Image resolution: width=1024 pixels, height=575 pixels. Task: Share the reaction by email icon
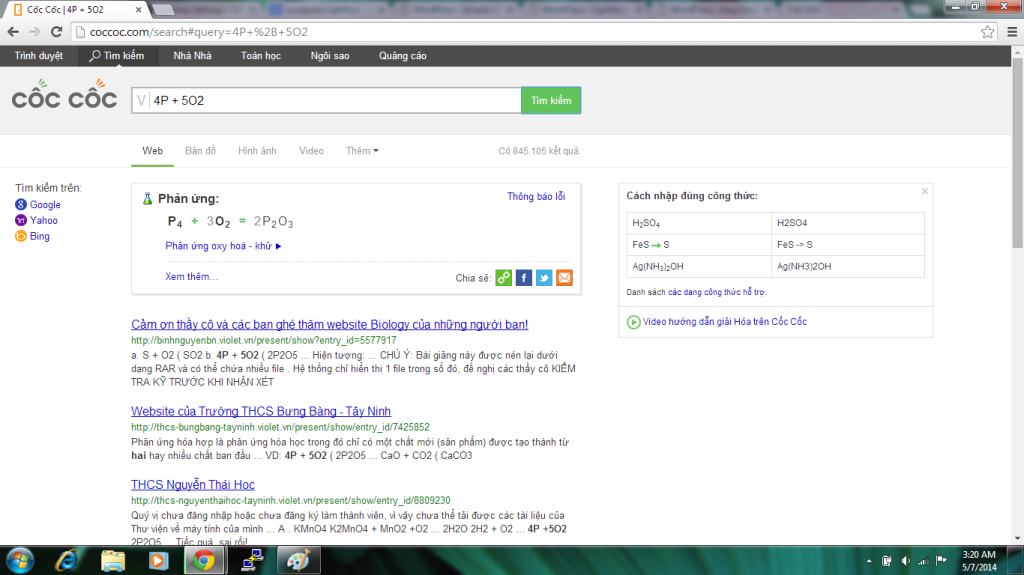point(564,278)
